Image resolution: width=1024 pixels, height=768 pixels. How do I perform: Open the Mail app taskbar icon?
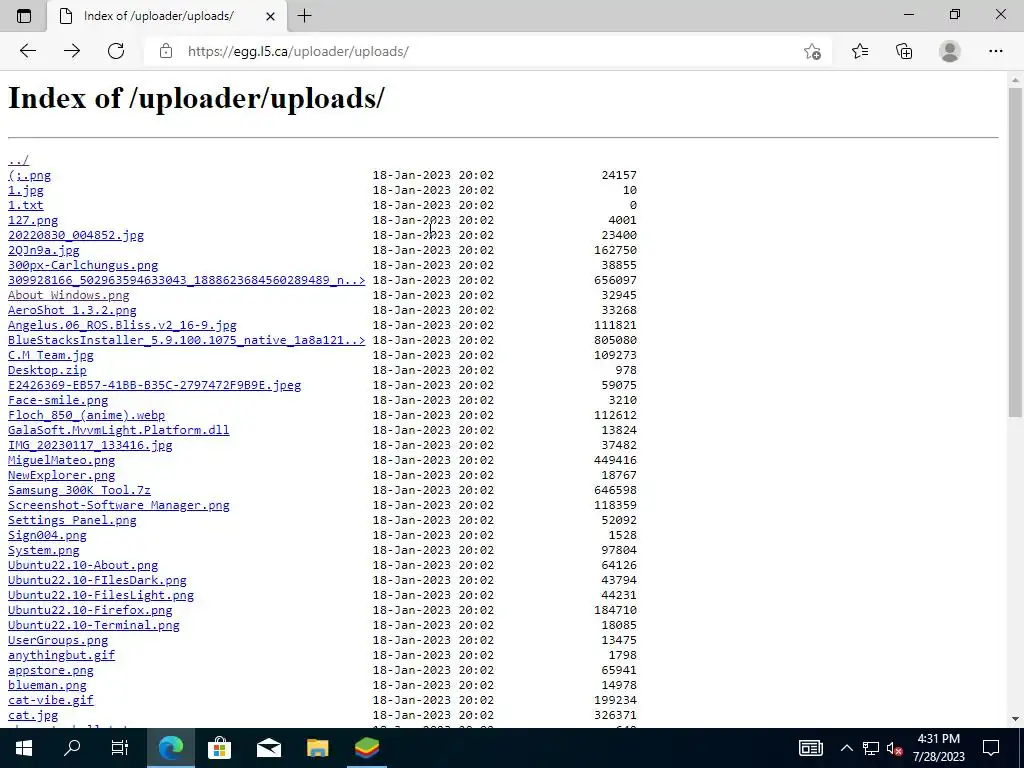(268, 748)
